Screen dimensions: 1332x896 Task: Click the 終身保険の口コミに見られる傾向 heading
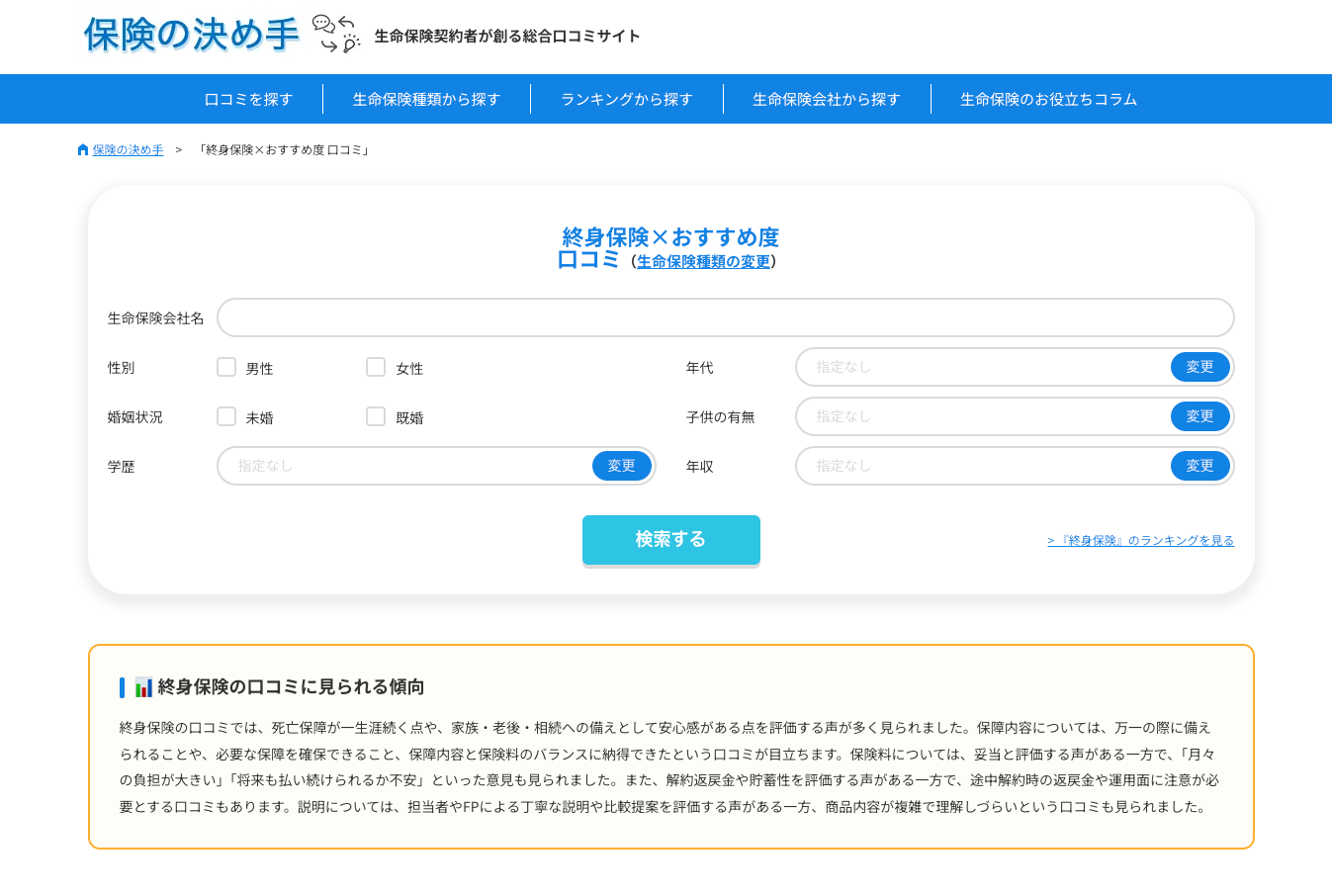click(291, 686)
